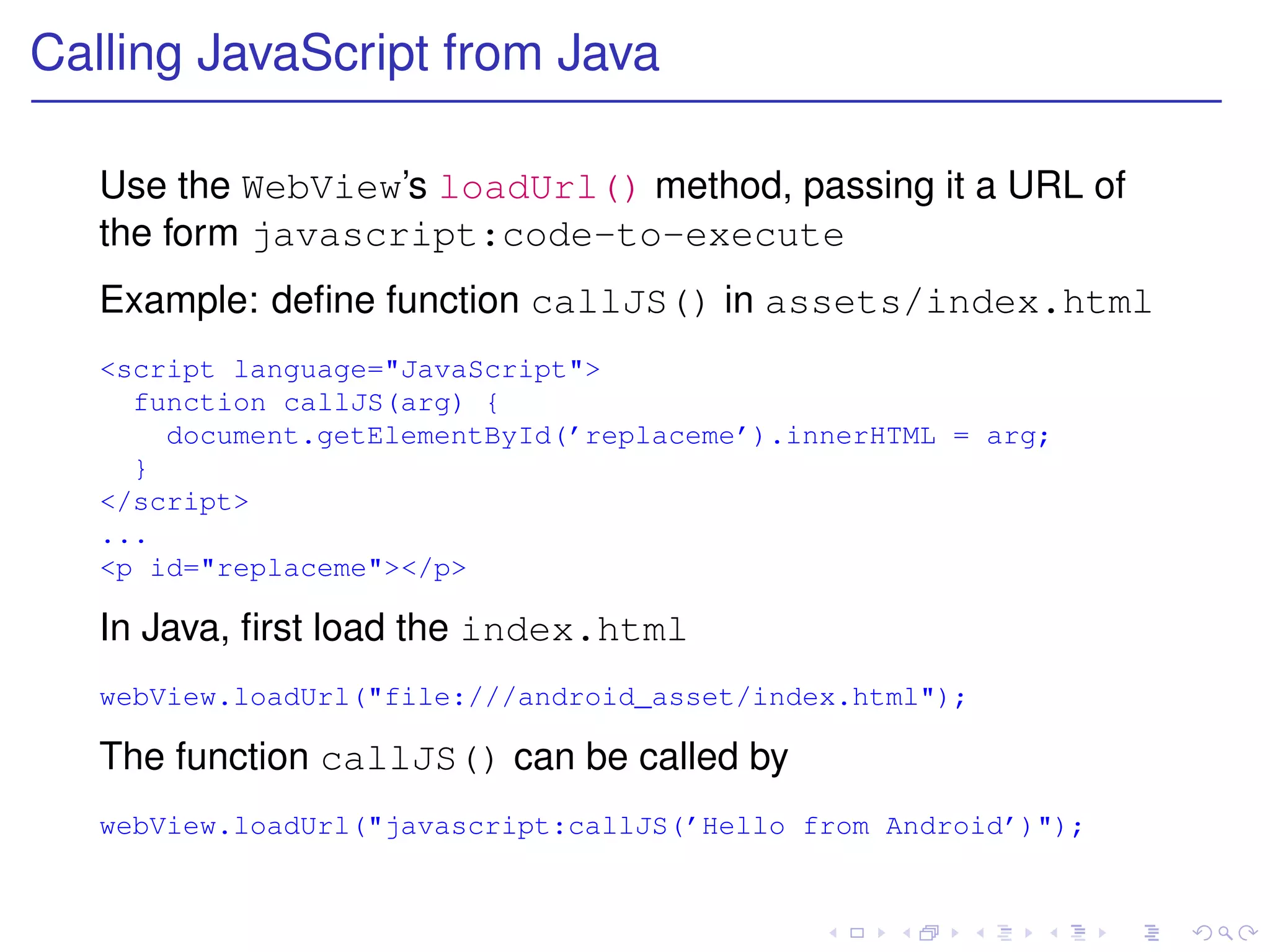Click "callJS()" in "The function ... can be called by"
1270x952 pixels.
pos(409,759)
